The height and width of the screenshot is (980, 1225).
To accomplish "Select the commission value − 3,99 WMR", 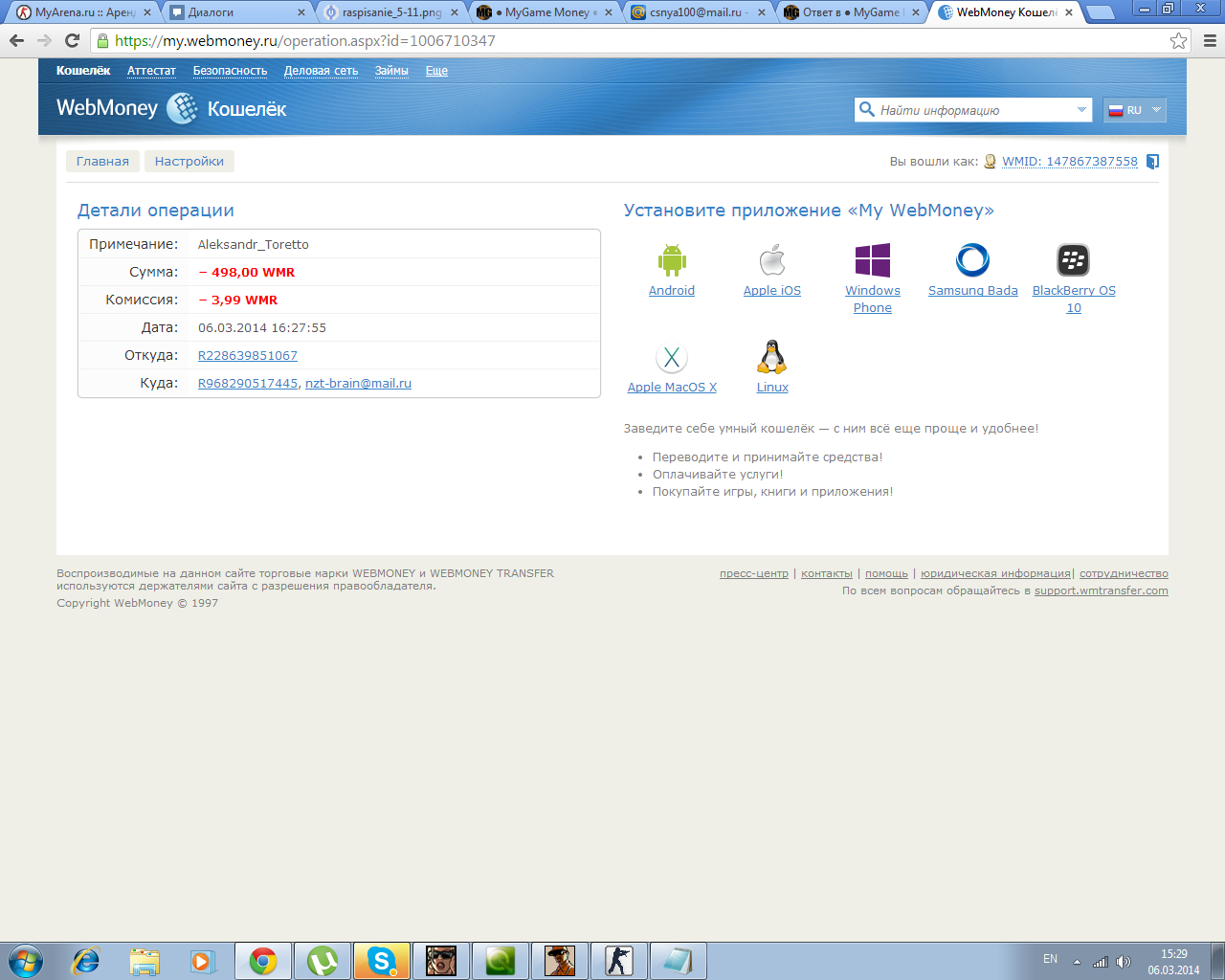I will coord(238,300).
